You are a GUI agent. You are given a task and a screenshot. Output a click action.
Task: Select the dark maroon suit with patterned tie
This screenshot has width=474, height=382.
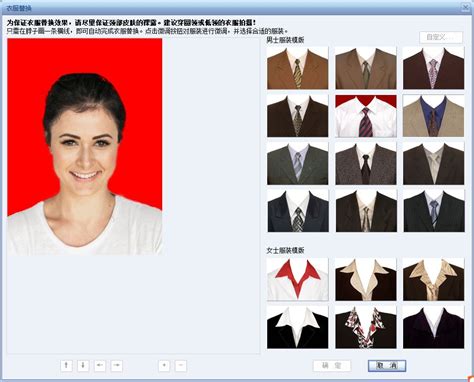[433, 68]
